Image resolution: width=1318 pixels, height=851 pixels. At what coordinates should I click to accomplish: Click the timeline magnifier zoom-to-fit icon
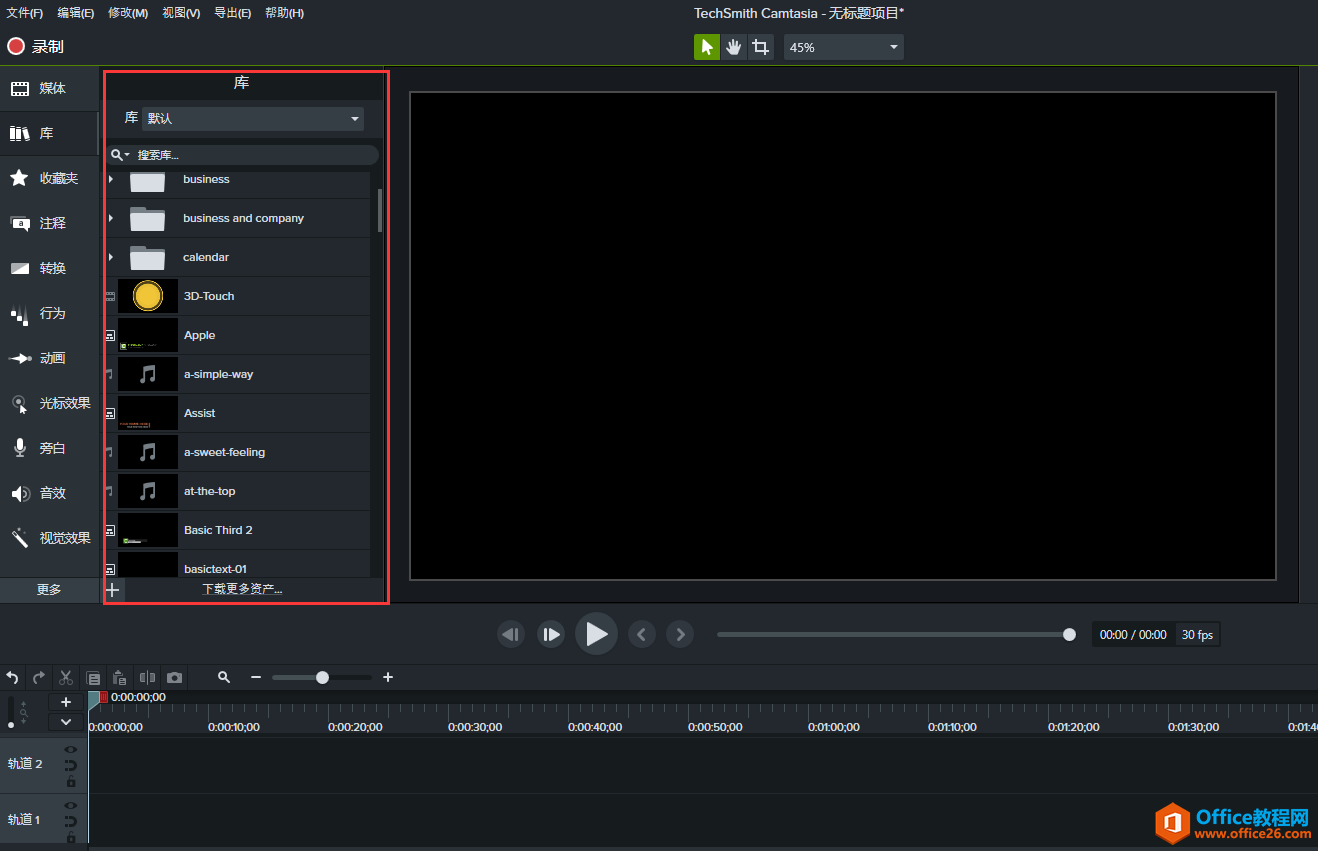(x=224, y=677)
